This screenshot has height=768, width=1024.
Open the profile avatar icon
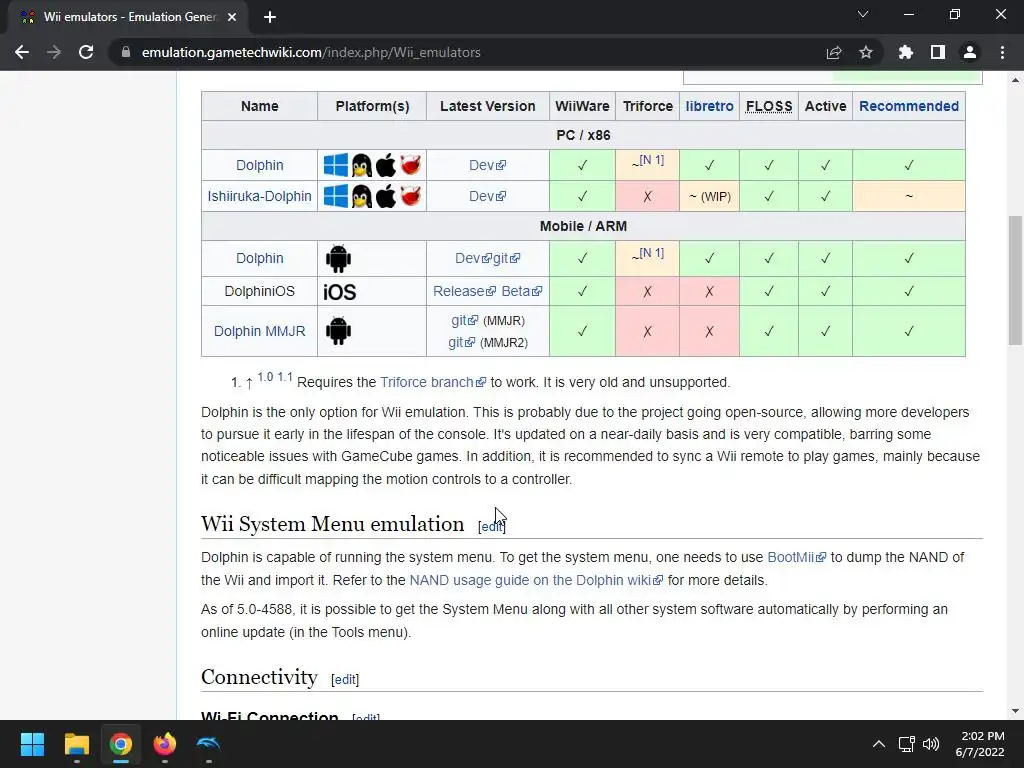(970, 52)
